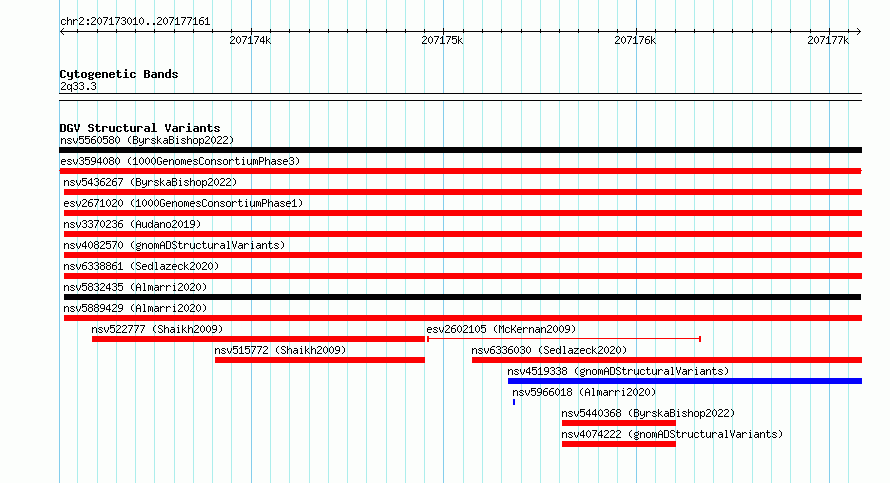The width and height of the screenshot is (890, 483).
Task: Select the 2q33.3 band label
Action: point(78,86)
